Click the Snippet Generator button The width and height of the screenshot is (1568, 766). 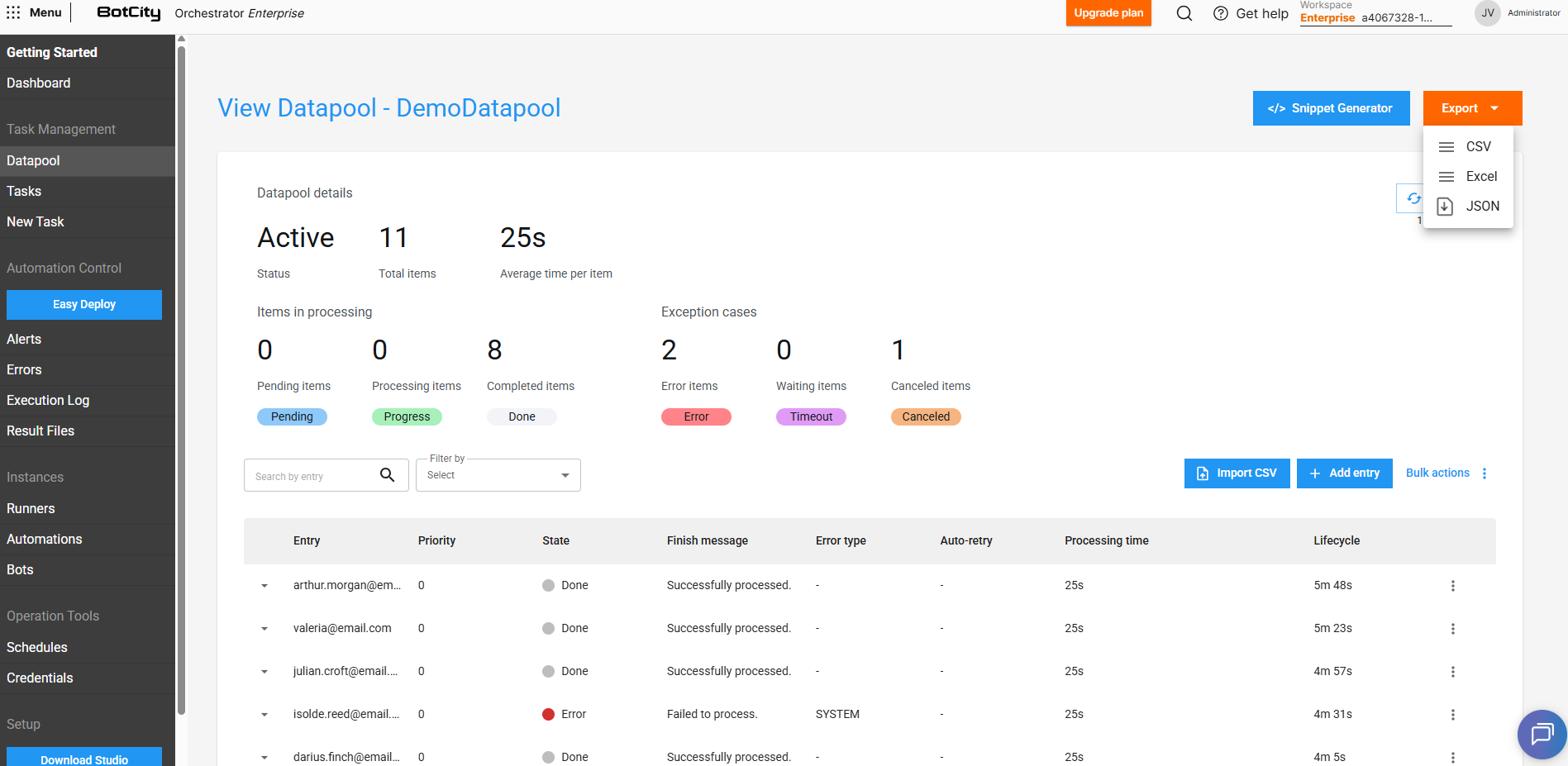click(1331, 108)
